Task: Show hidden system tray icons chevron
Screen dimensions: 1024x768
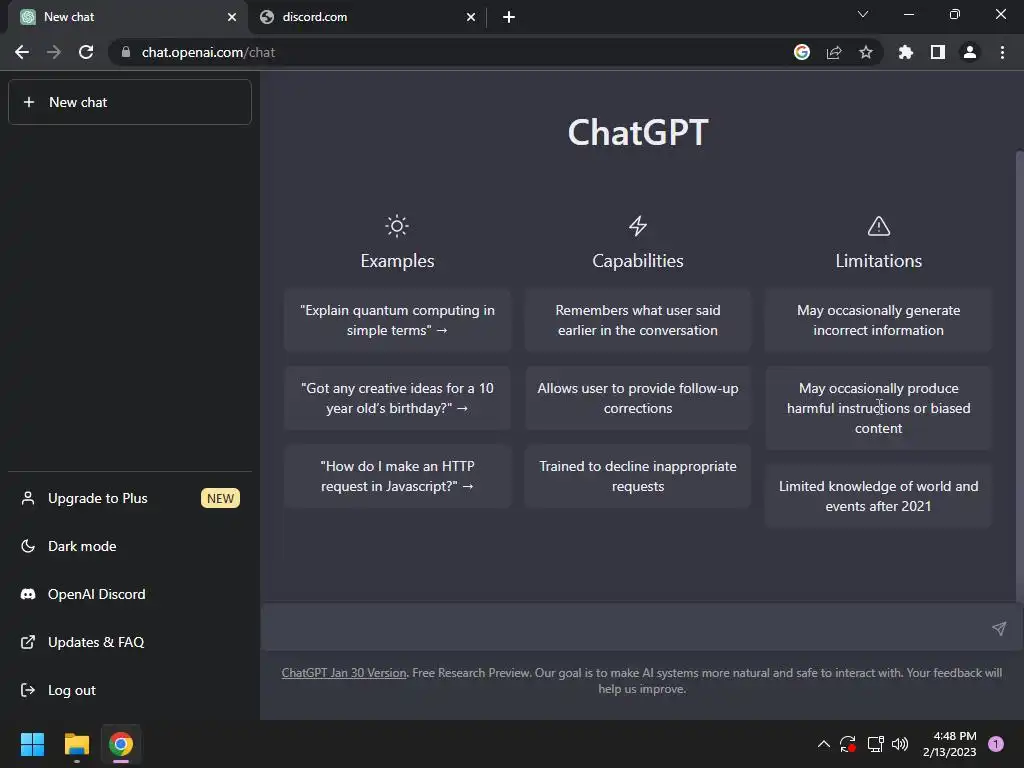Action: (x=824, y=744)
